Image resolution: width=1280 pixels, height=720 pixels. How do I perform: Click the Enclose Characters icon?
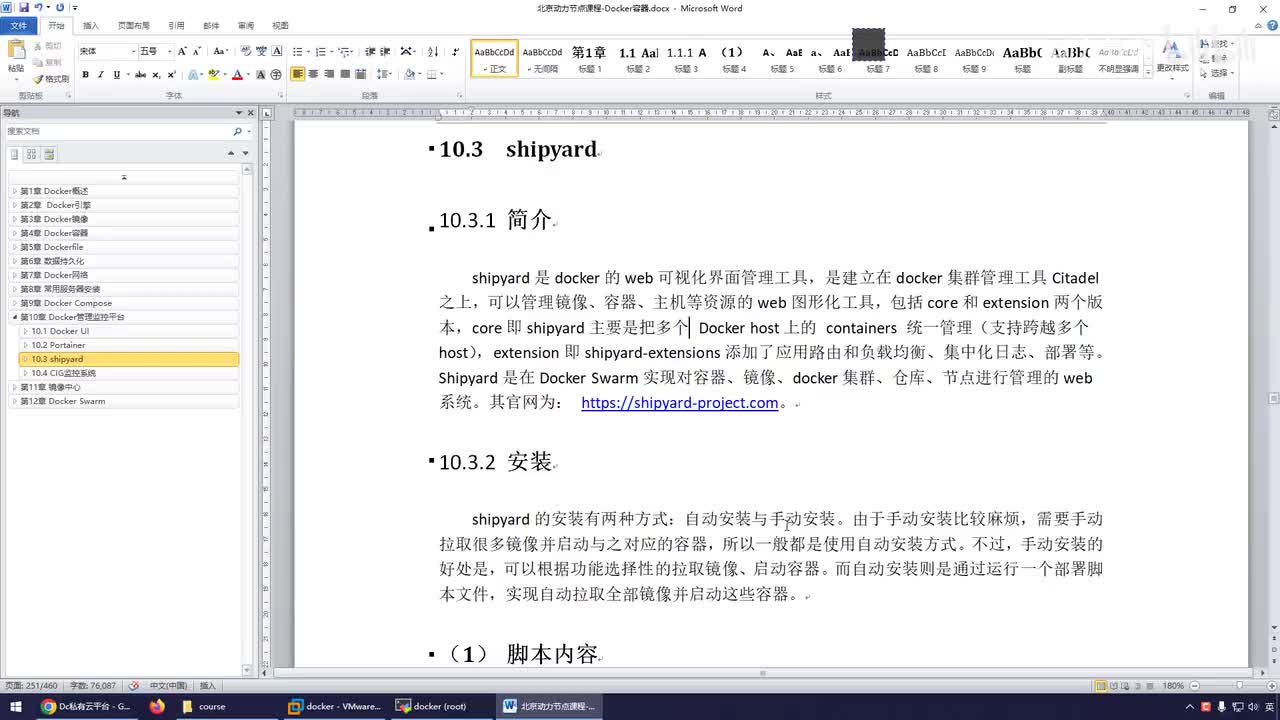[x=276, y=74]
